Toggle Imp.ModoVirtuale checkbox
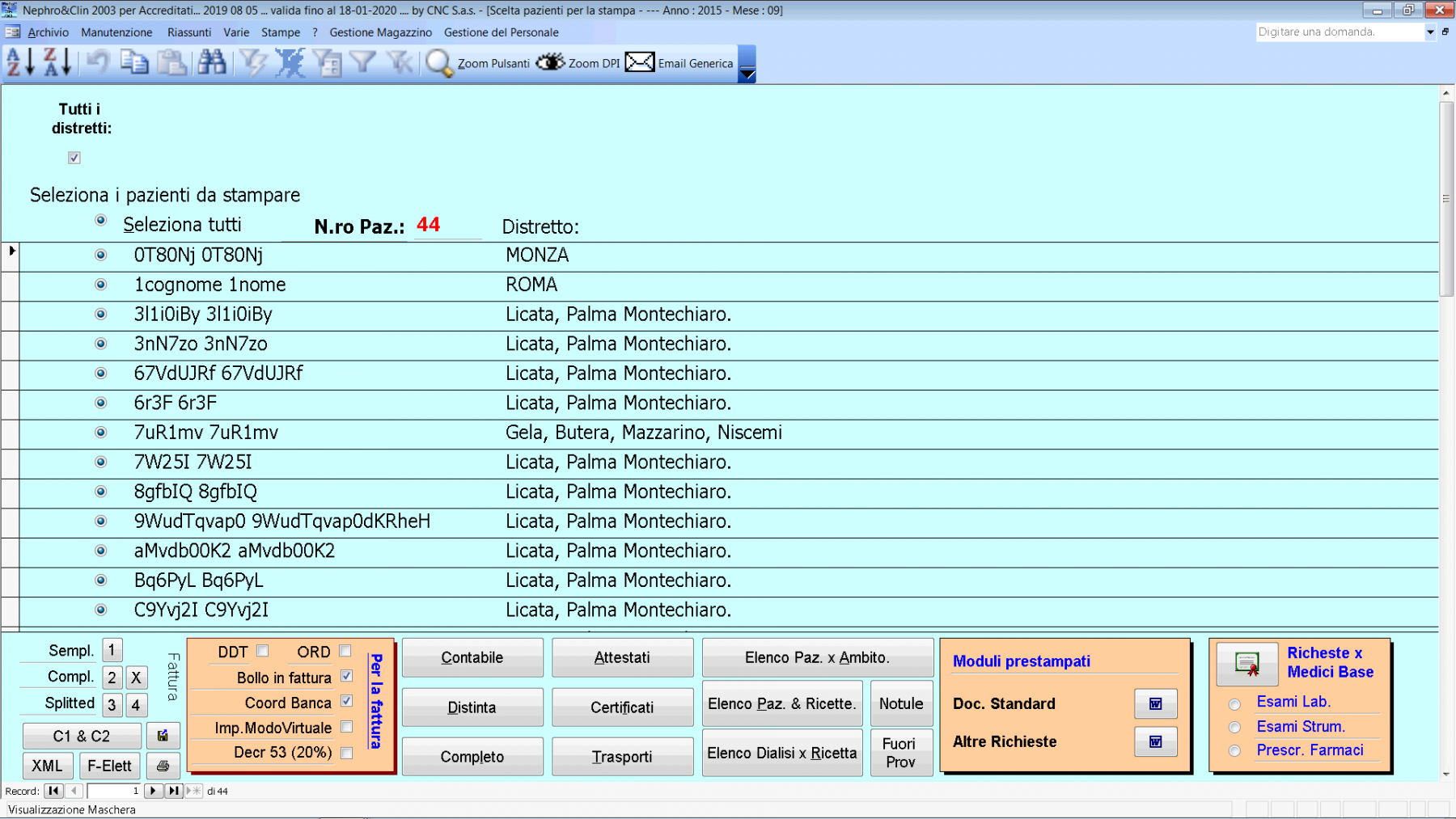The height and width of the screenshot is (819, 1456). click(346, 727)
